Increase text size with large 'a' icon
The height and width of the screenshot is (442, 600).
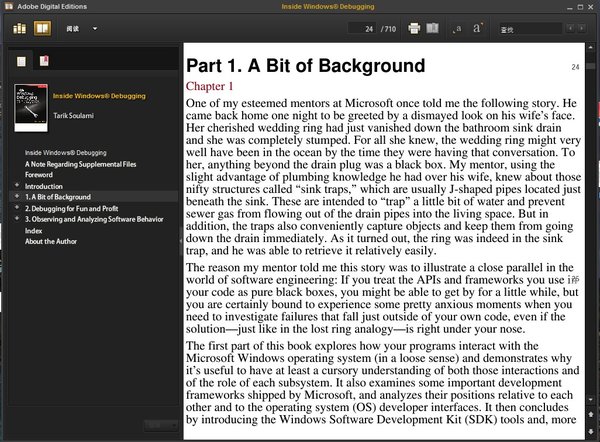477,28
